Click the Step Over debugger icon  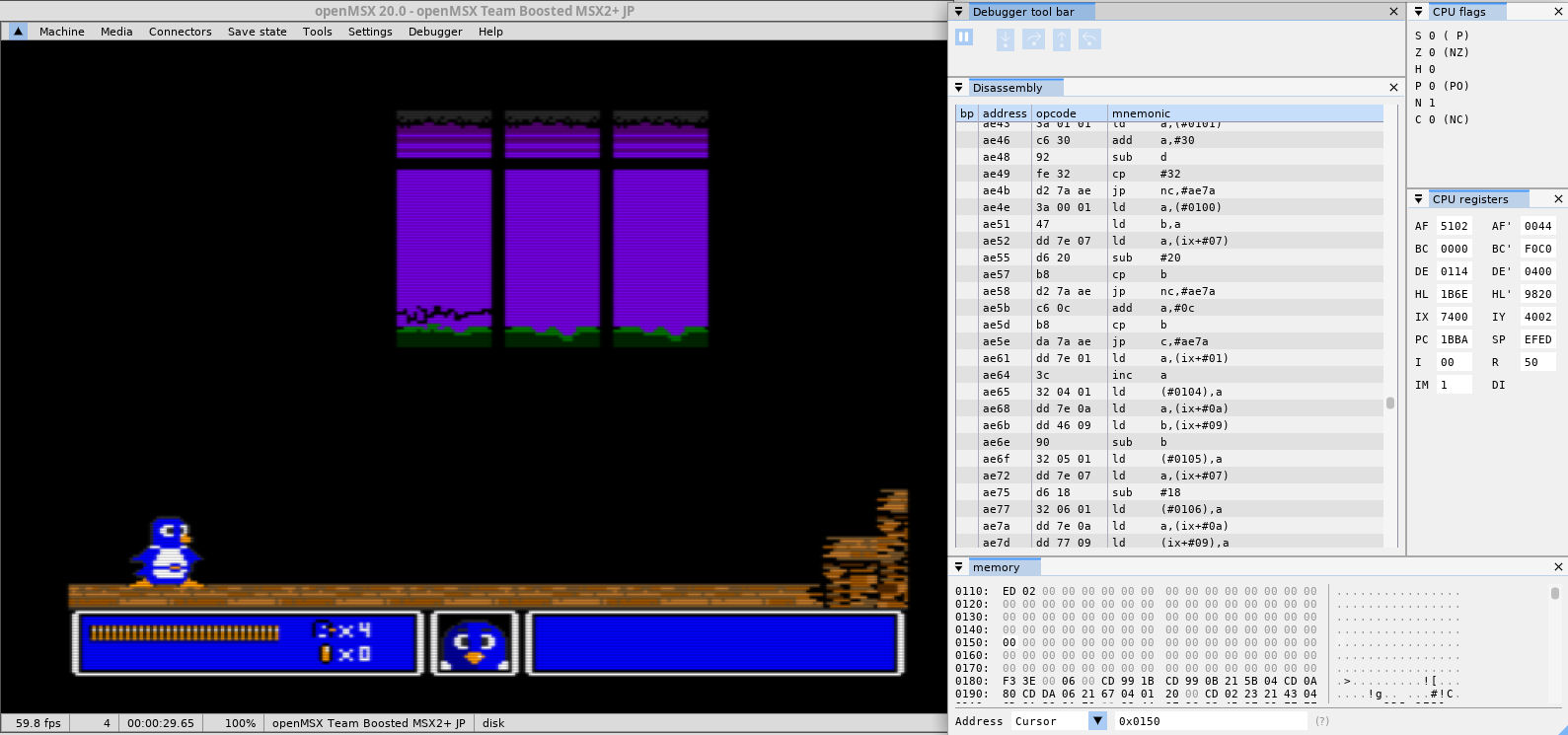click(x=1033, y=39)
